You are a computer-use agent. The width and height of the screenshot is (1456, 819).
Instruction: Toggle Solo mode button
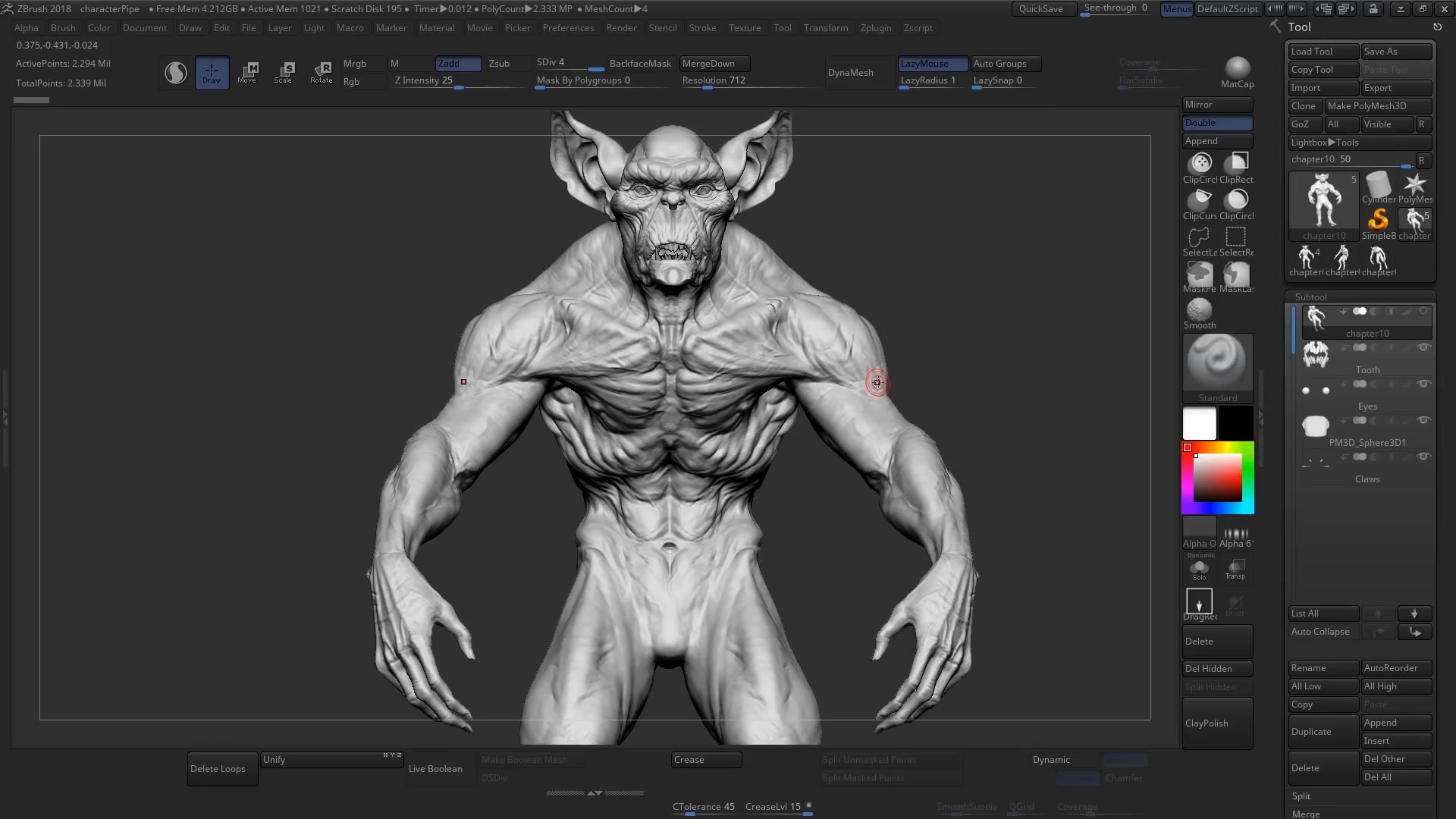[x=1199, y=570]
